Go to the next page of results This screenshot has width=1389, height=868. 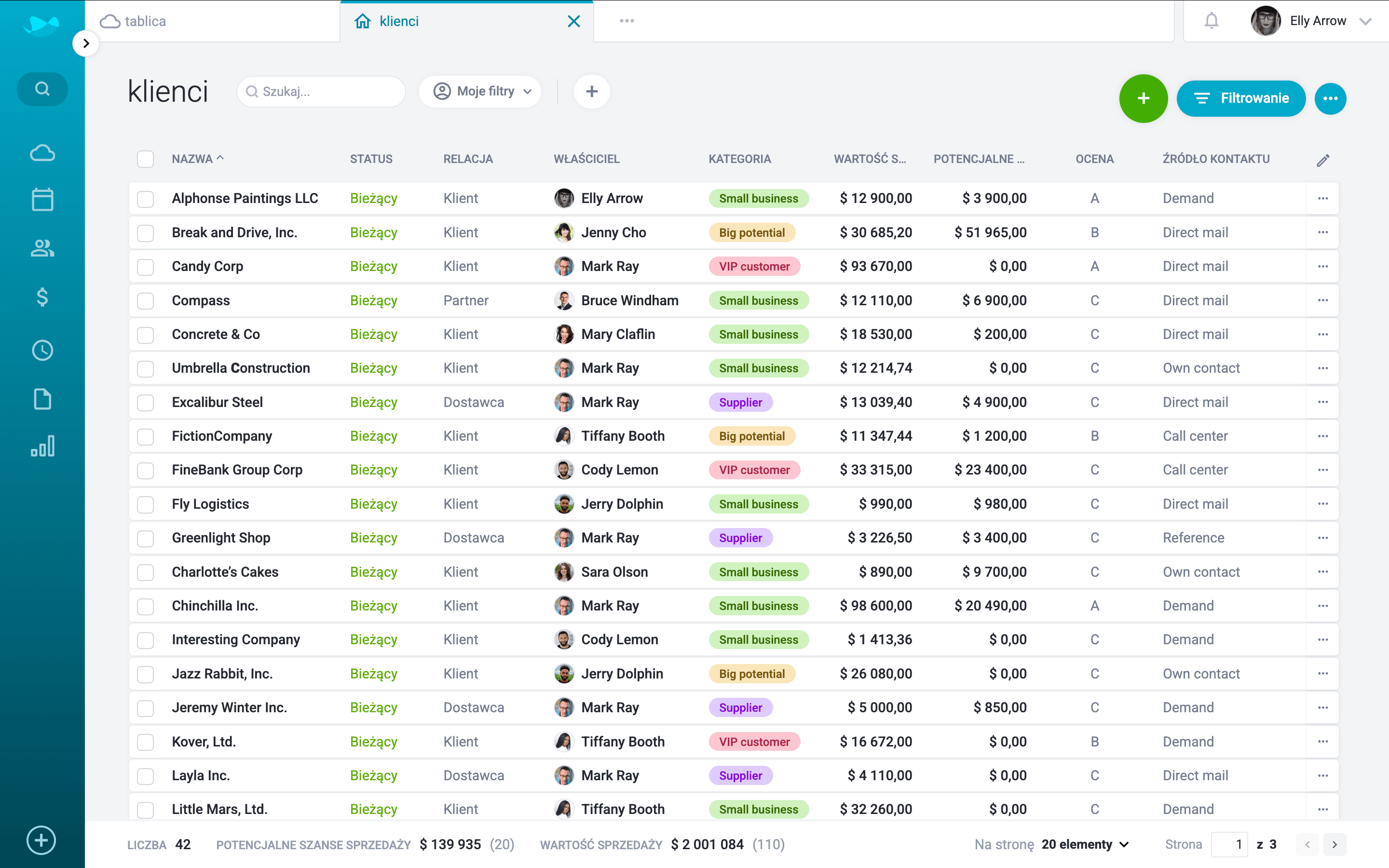pos(1335,844)
